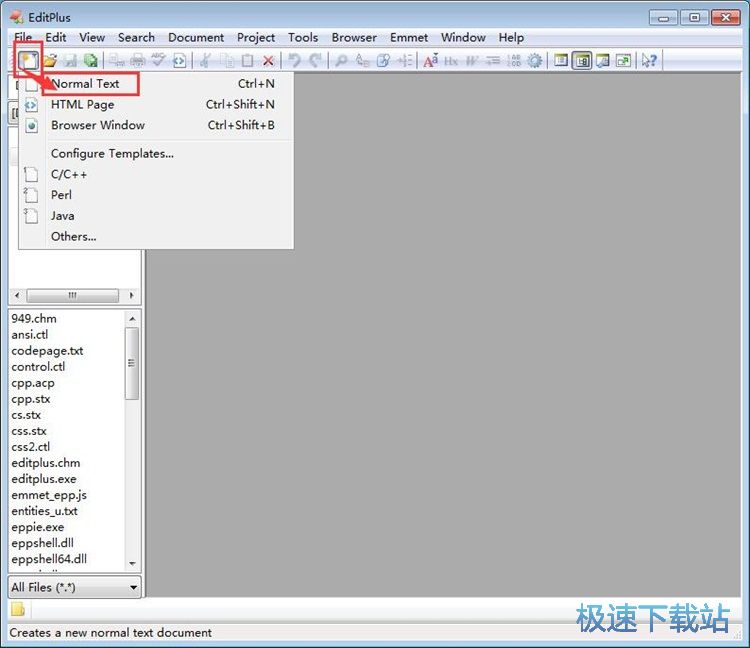Run the ABC spell check icon
The image size is (750, 648).
[x=158, y=61]
